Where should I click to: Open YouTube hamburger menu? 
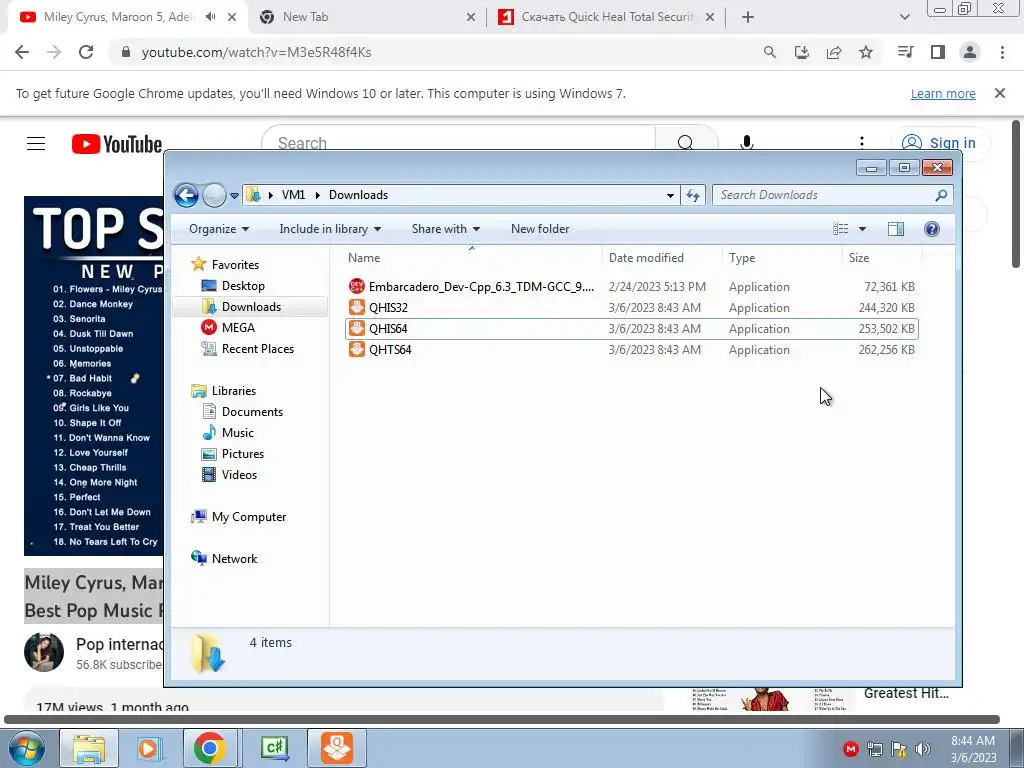(36, 143)
